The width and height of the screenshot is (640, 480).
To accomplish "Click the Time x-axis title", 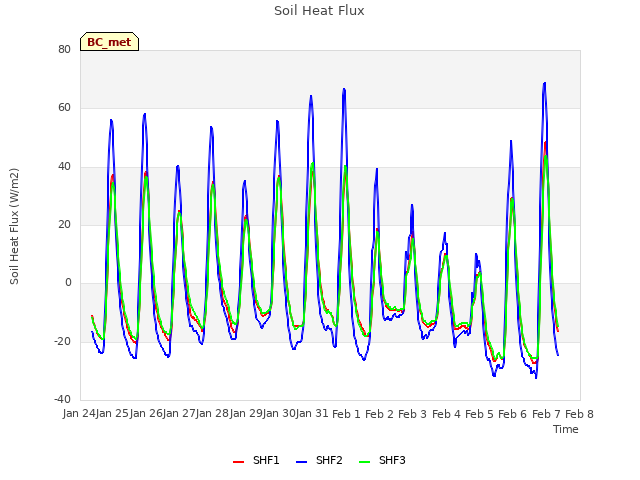I will pos(566,429).
